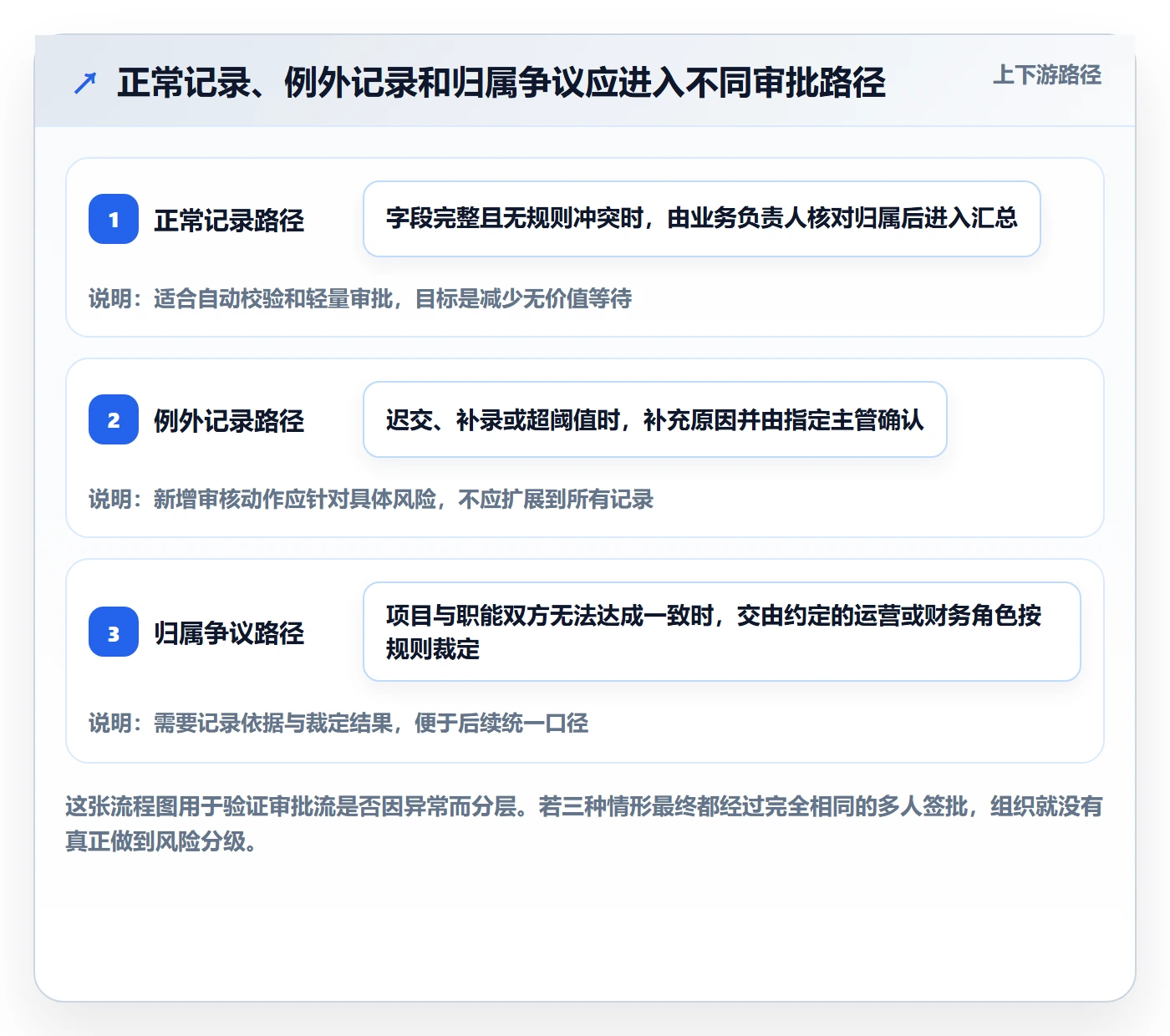
Task: Click the box starting 项目与职能双方无法达成一致时
Action: (722, 632)
